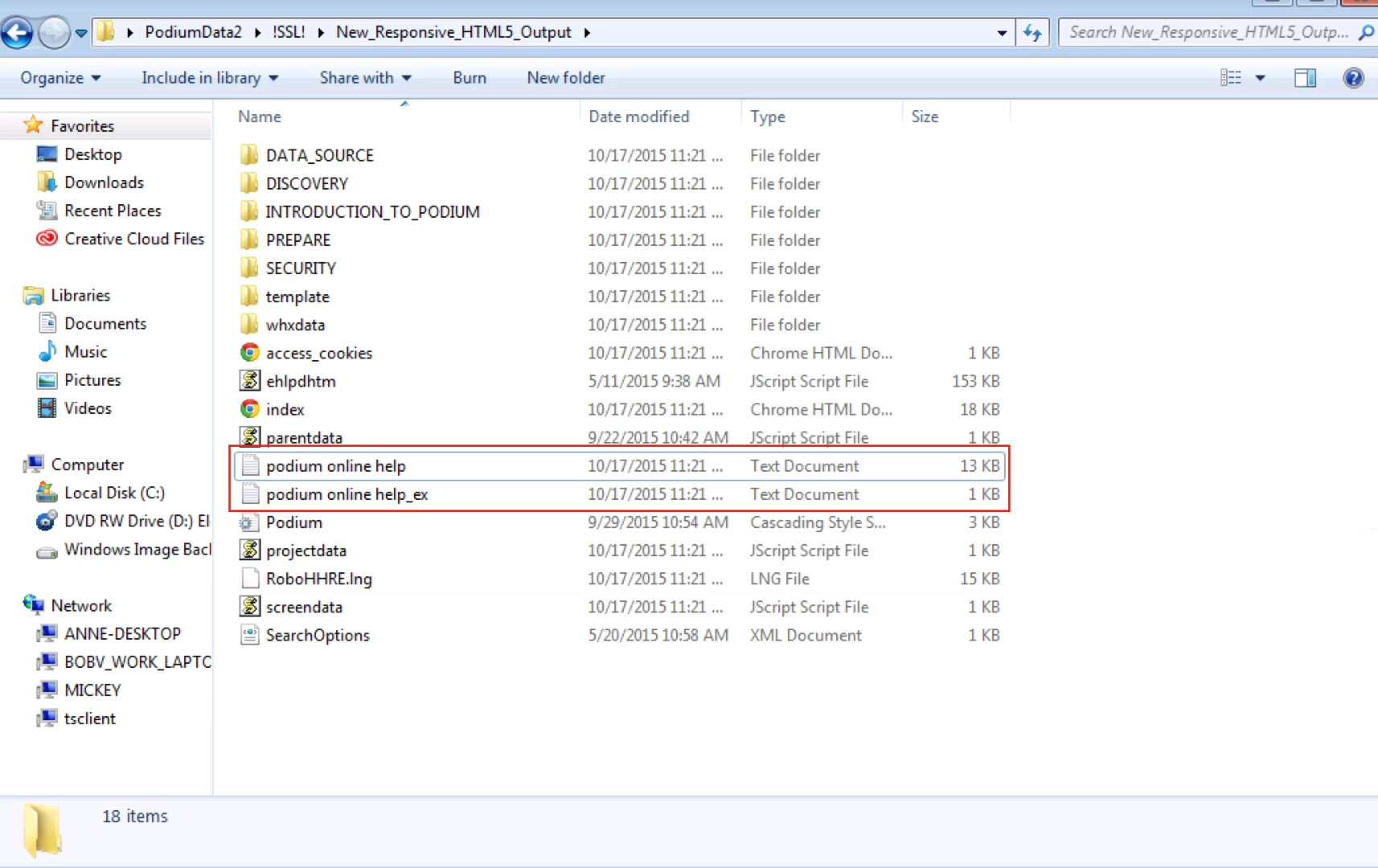Open Desktop in Favorites
1378x868 pixels.
[x=93, y=154]
